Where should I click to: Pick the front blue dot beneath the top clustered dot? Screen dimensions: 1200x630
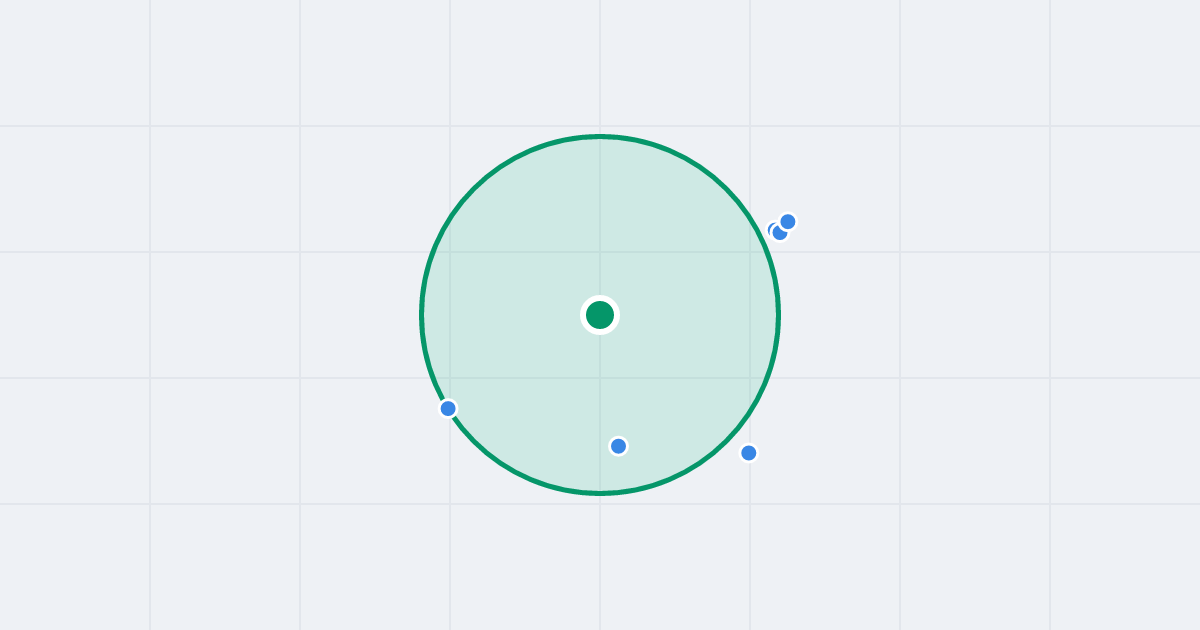click(x=780, y=233)
